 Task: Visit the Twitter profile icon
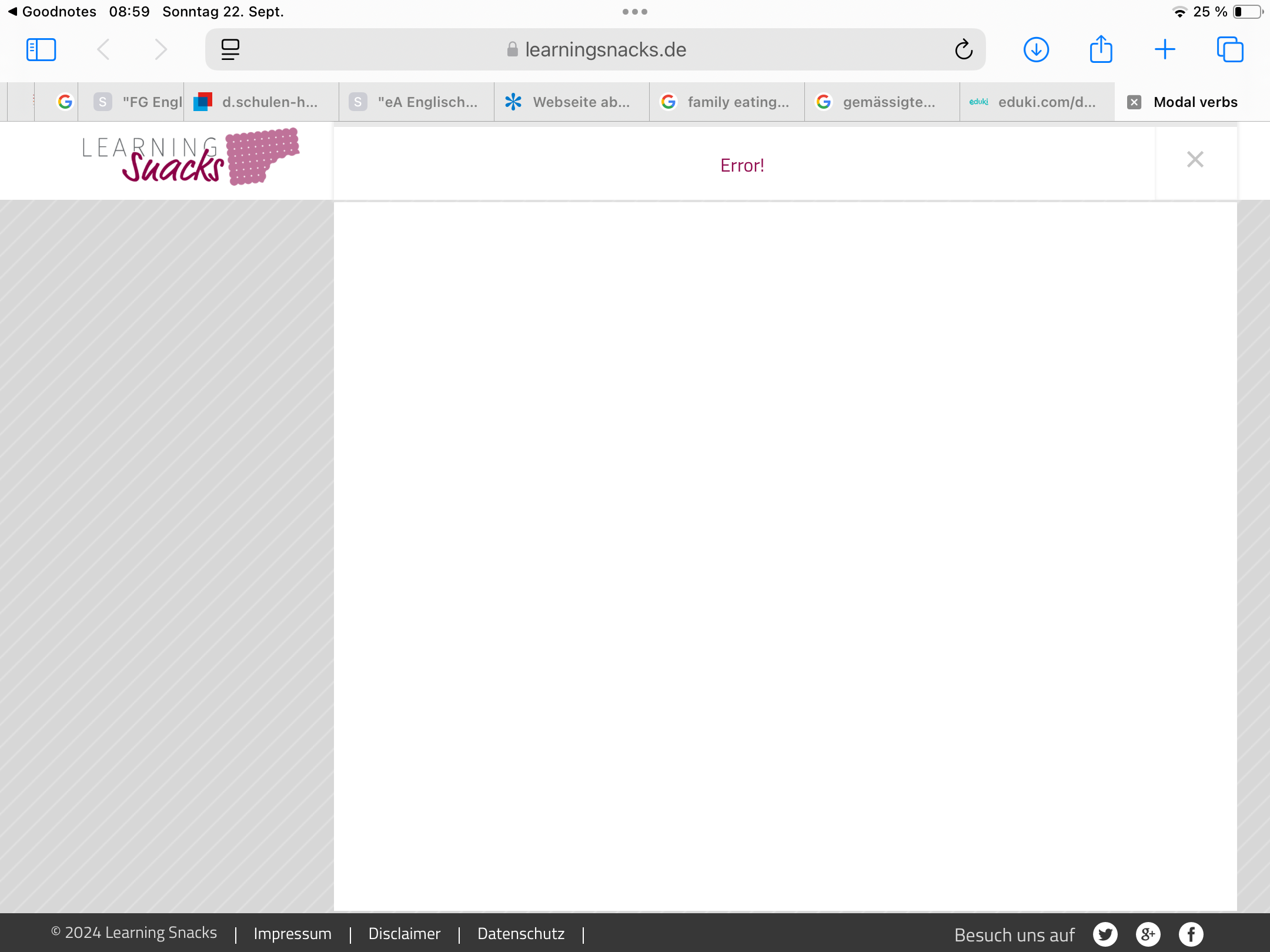click(x=1105, y=934)
